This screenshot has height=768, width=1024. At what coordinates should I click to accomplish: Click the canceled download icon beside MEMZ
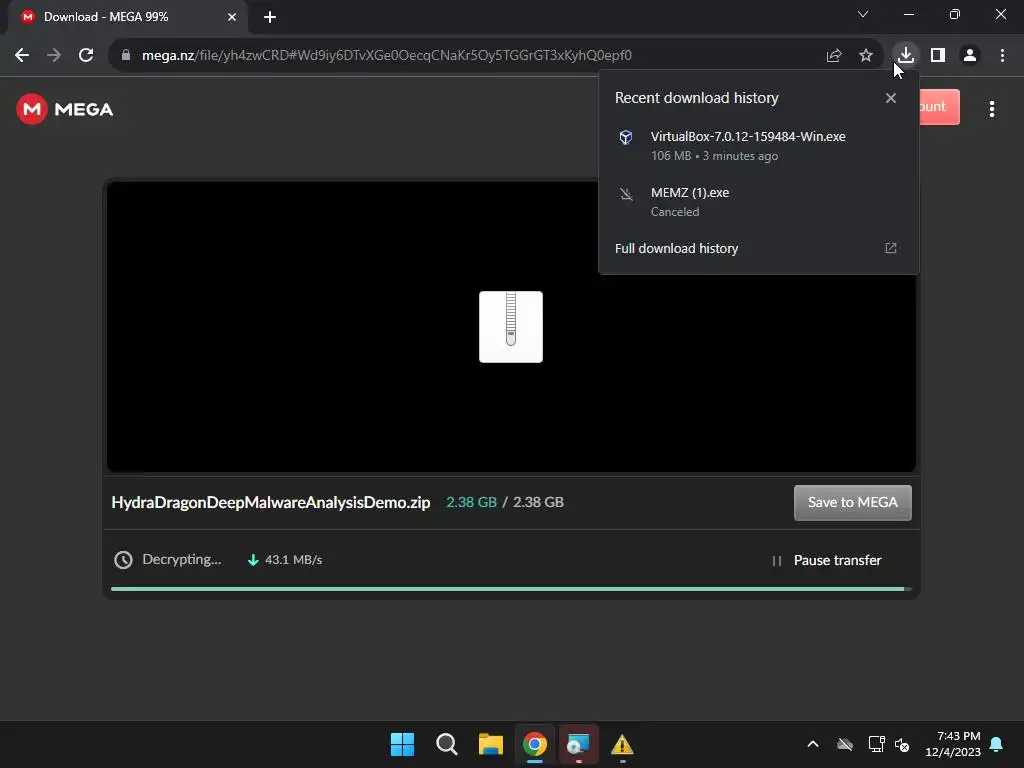[626, 194]
